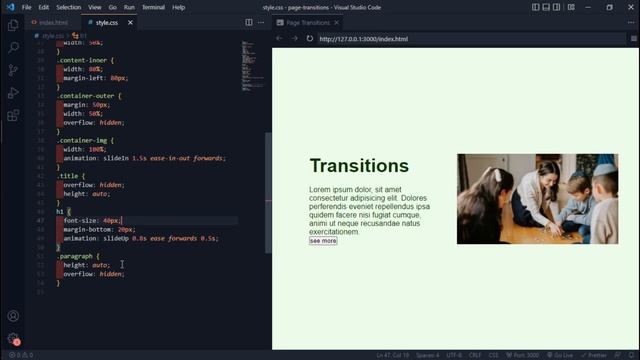Change the CRLF line ending setting

point(475,355)
